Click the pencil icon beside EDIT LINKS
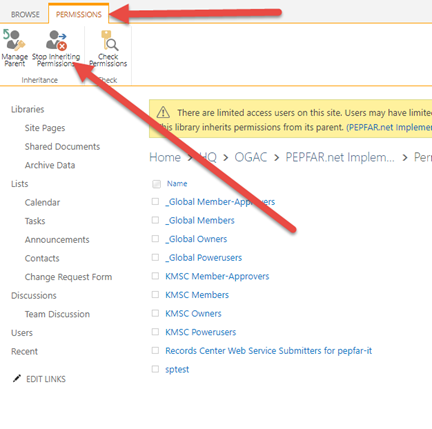The width and height of the screenshot is (432, 429). coord(17,379)
